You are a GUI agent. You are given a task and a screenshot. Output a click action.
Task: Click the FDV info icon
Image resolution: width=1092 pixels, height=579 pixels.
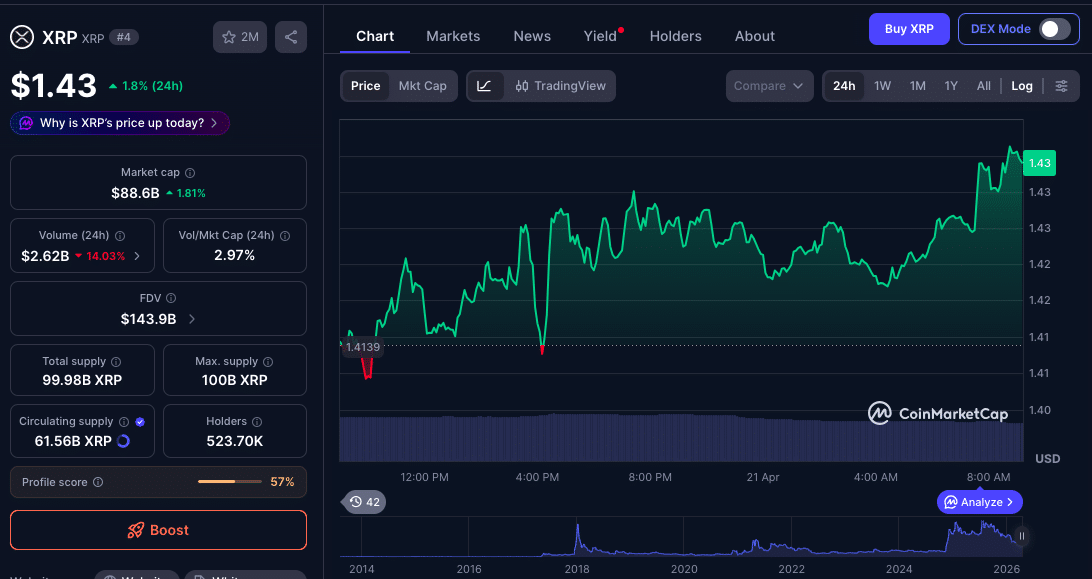tap(171, 298)
